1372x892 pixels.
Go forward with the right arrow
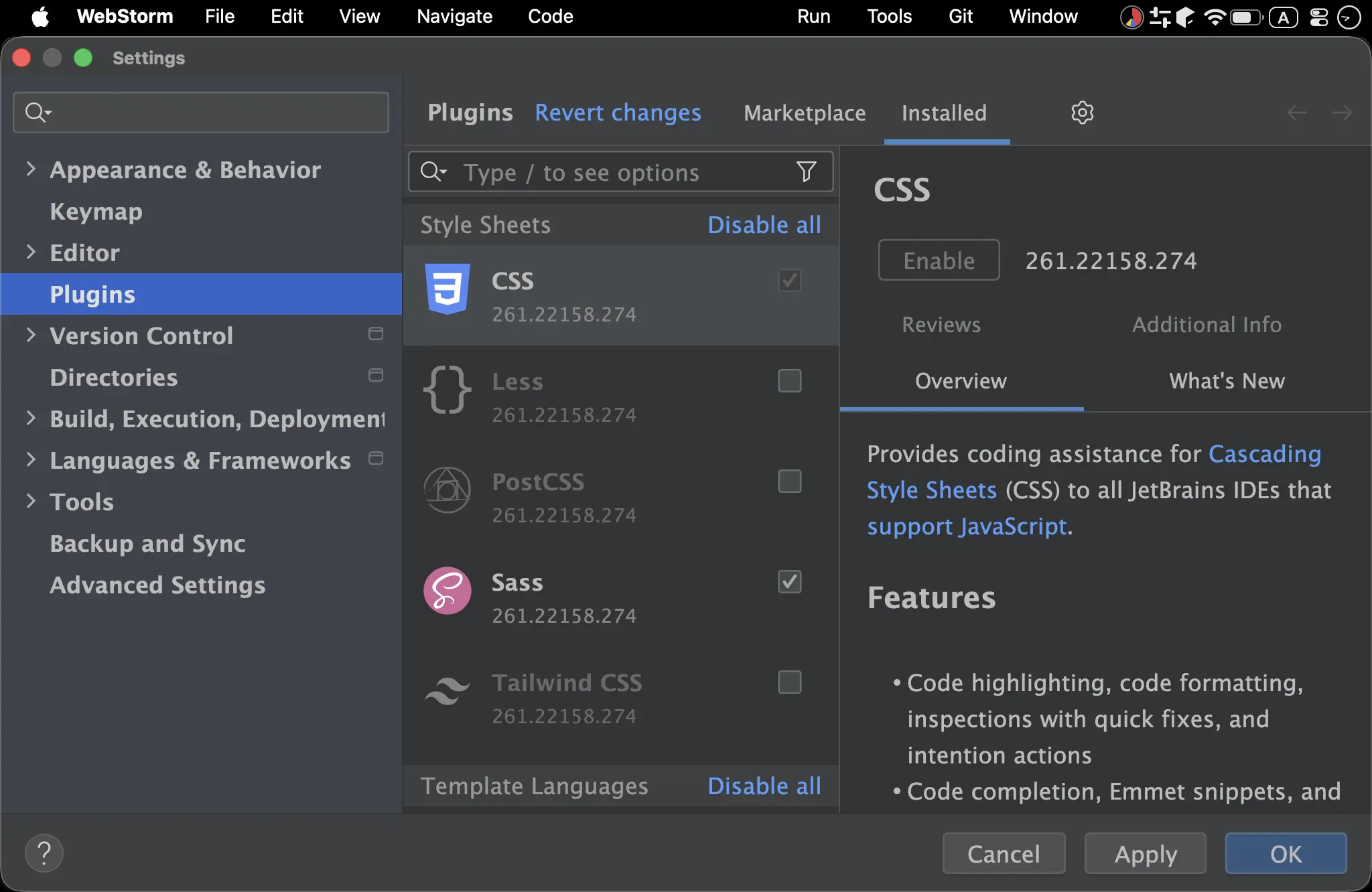pyautogui.click(x=1342, y=113)
